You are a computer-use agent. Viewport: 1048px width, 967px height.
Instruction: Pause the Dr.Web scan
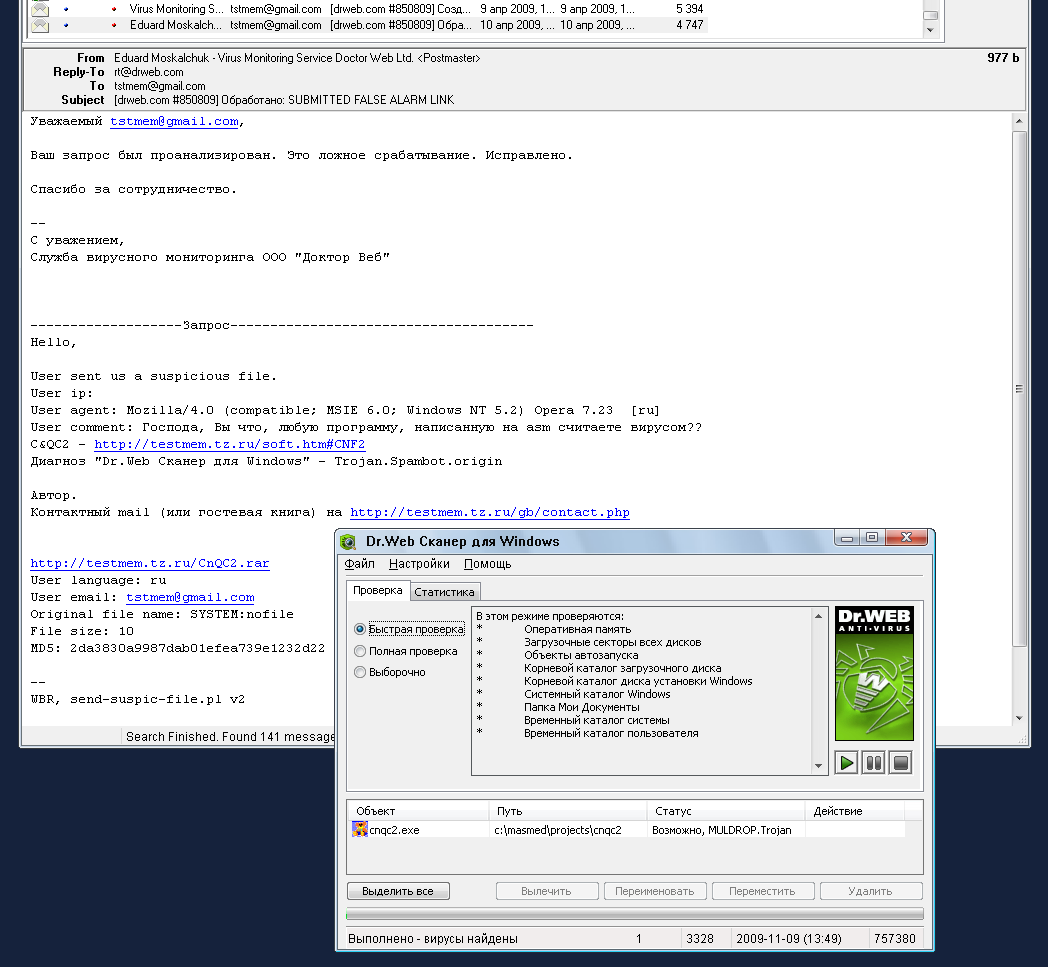coord(874,763)
